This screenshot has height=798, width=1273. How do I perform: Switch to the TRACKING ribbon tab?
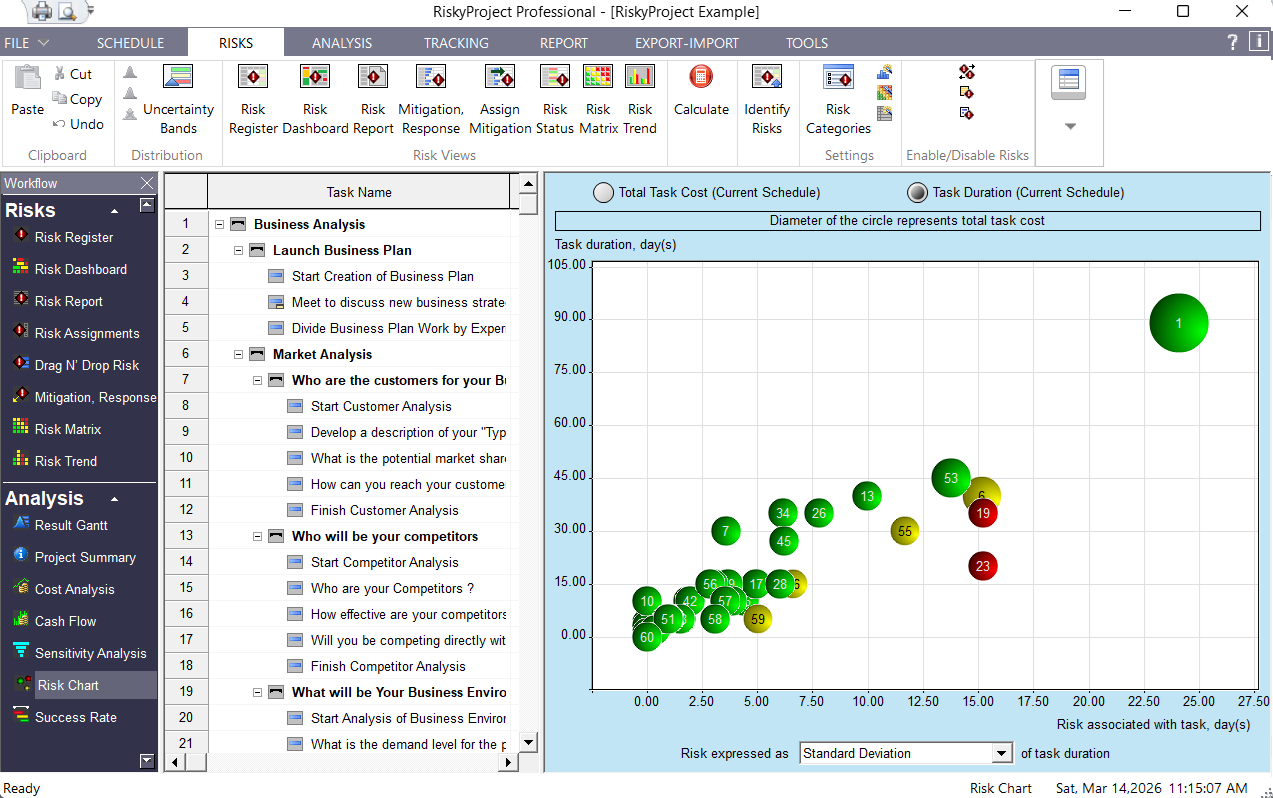click(456, 43)
